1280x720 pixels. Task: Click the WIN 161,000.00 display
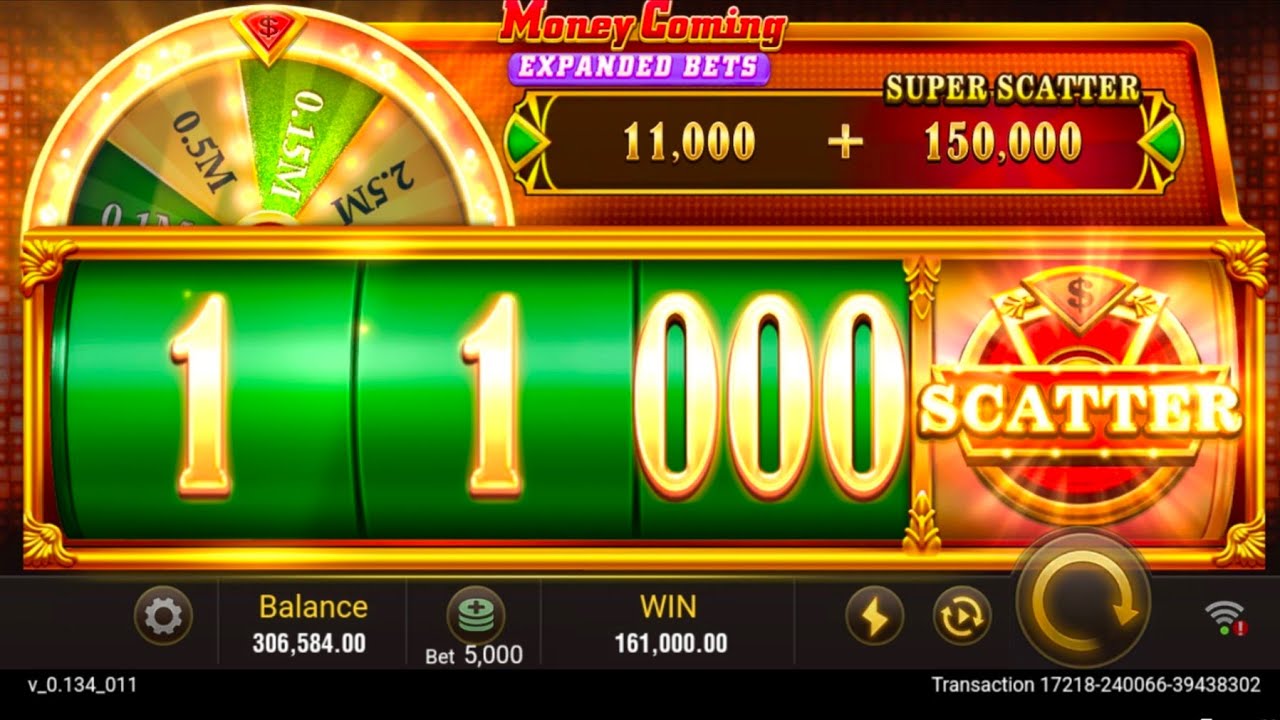click(669, 624)
